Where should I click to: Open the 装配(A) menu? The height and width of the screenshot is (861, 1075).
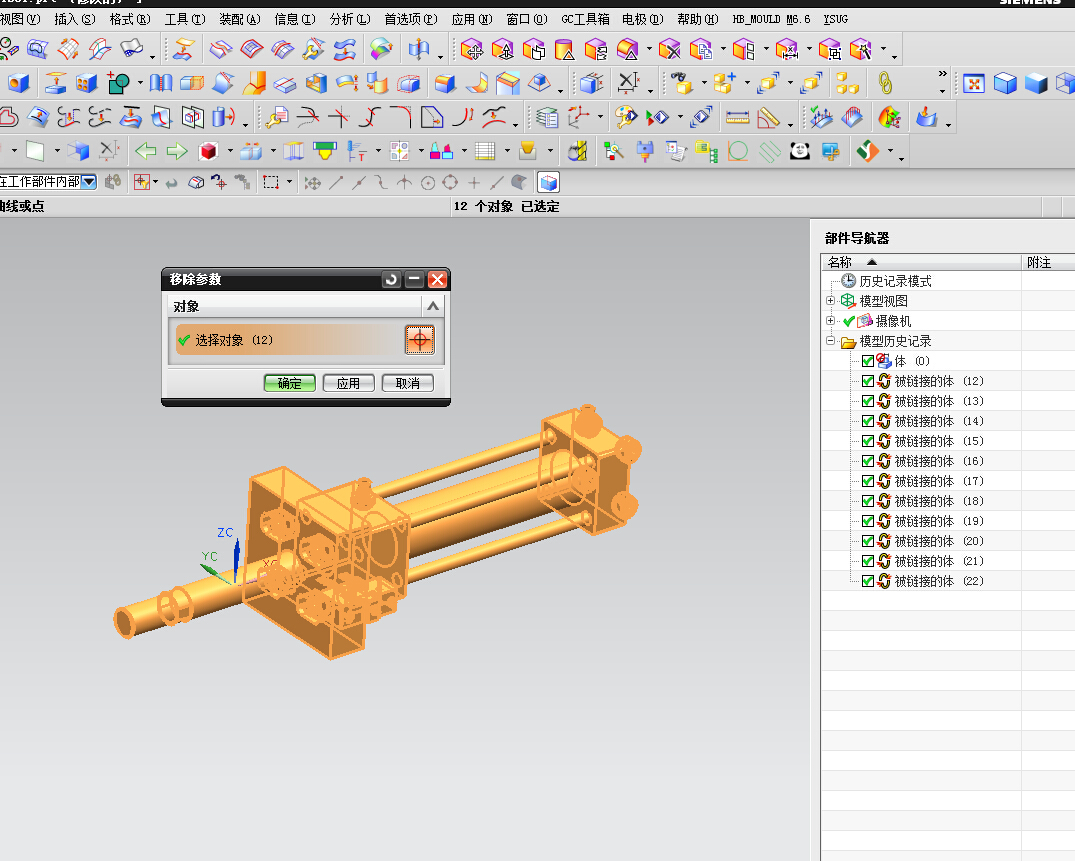[x=240, y=19]
